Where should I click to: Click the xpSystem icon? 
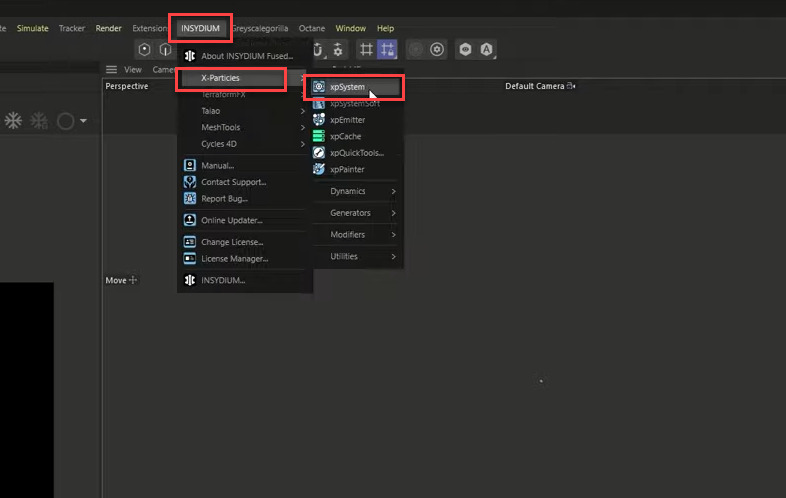[319, 87]
